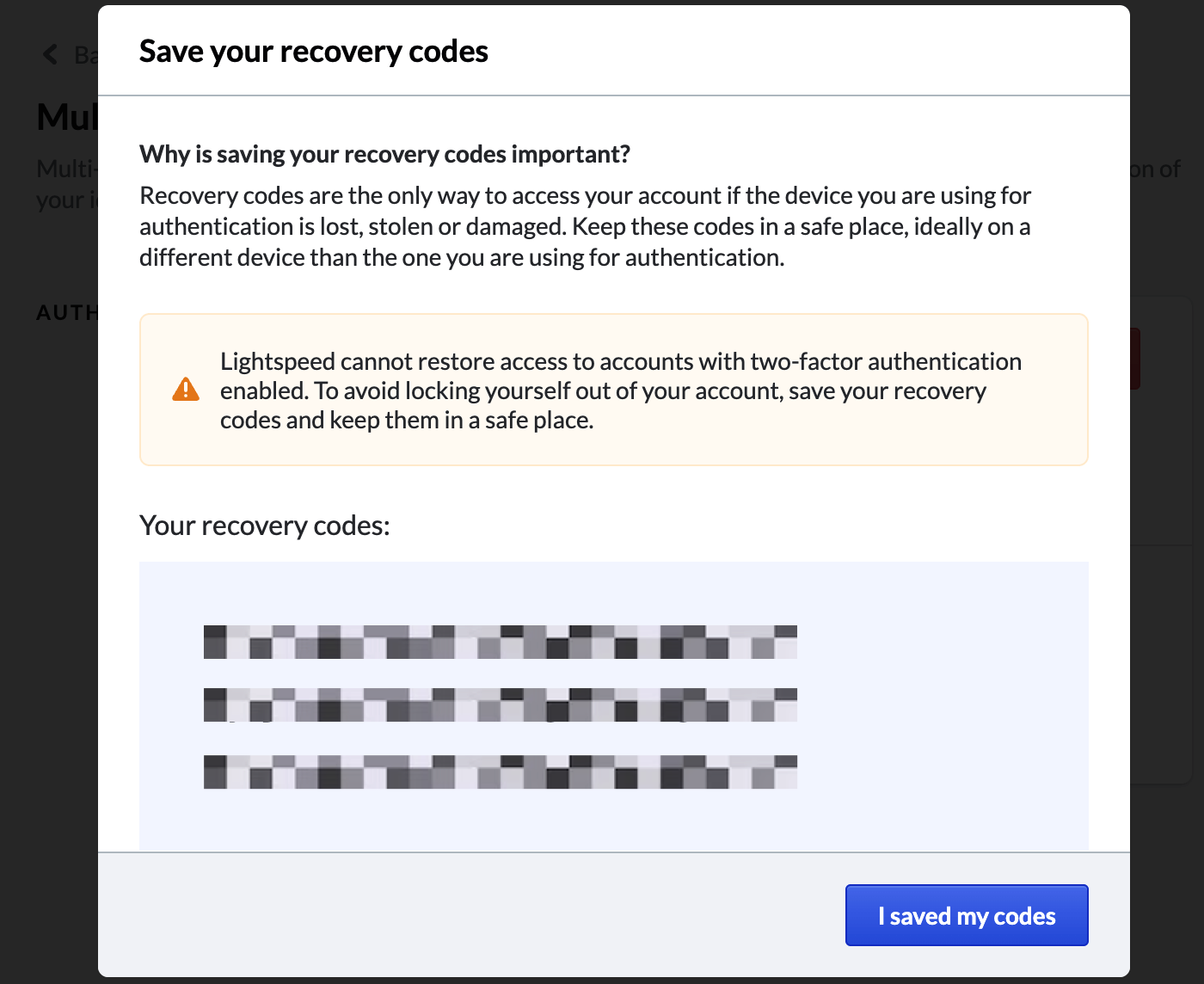The image size is (1204, 984).
Task: Select the third recovery code line
Action: pyautogui.click(x=500, y=772)
